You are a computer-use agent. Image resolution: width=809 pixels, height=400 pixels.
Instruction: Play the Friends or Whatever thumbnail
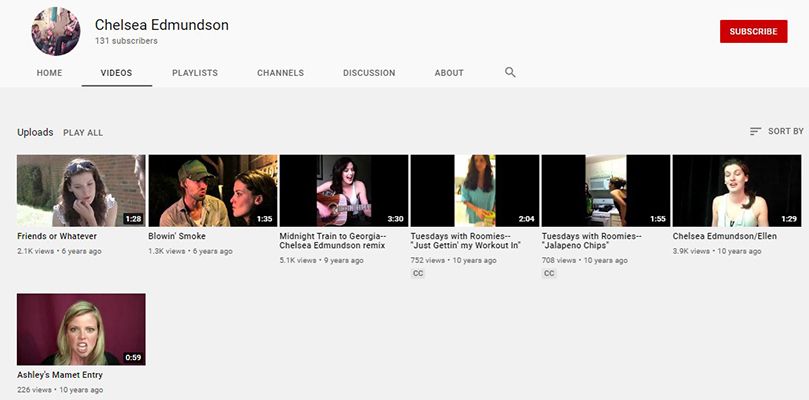click(x=81, y=190)
